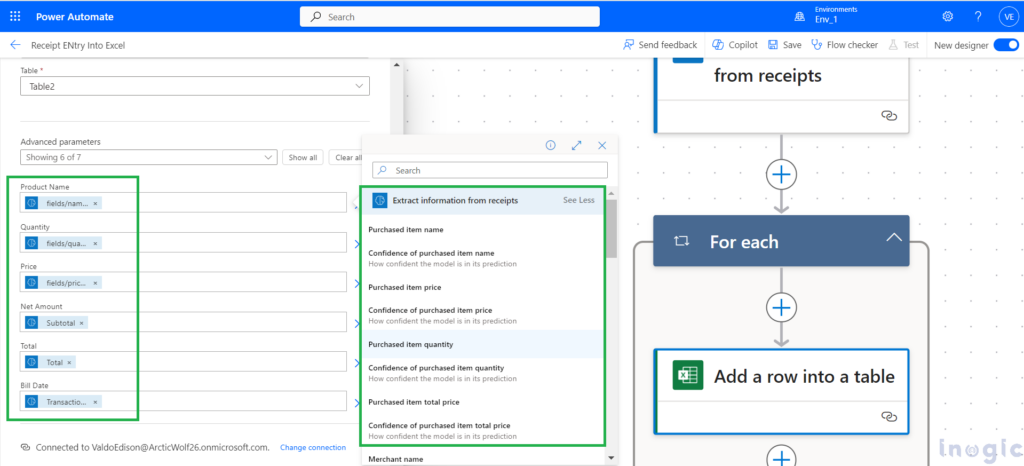Click the Quantity input field
This screenshot has width=1024, height=466.
click(184, 243)
